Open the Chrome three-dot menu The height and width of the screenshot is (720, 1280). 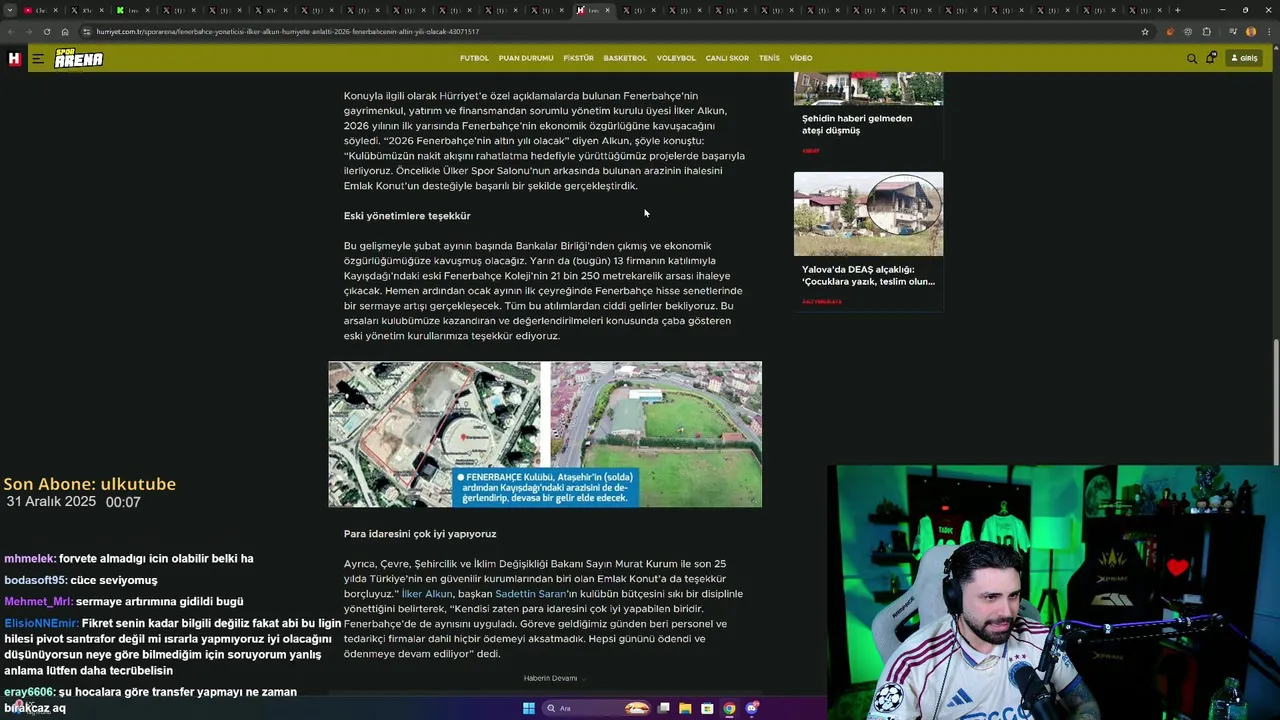pyautogui.click(x=1267, y=31)
